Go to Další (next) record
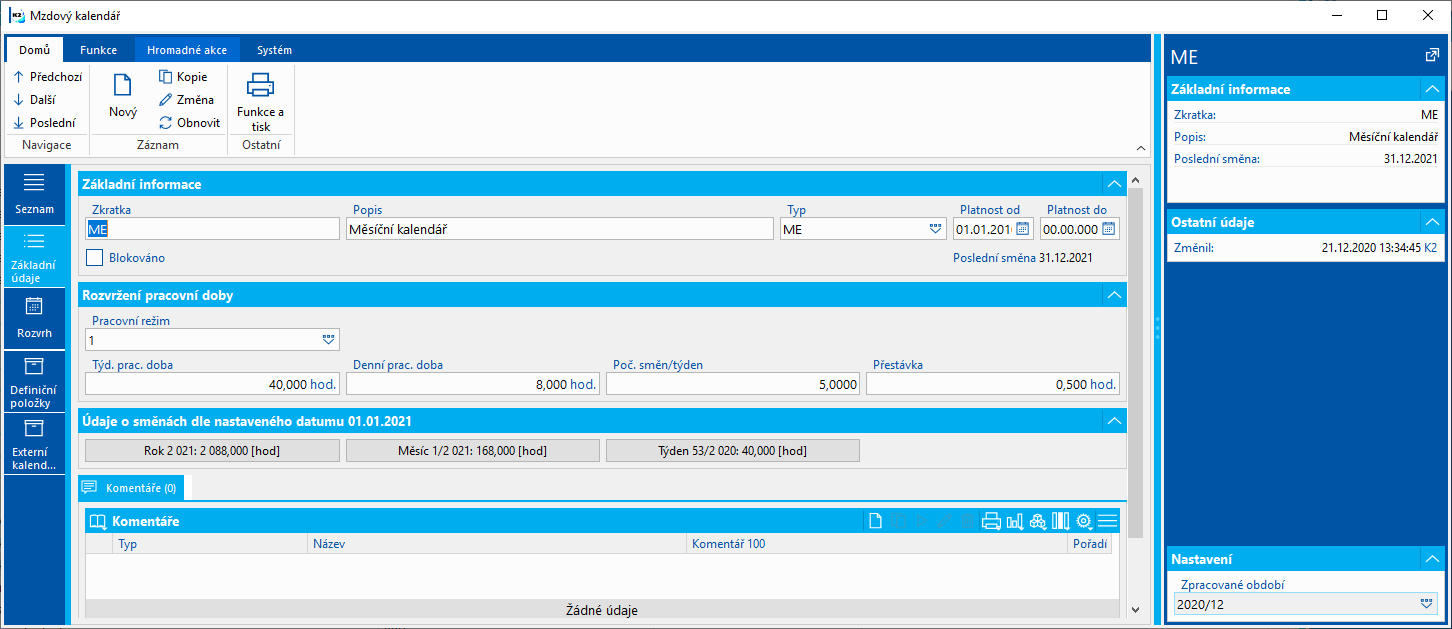The height and width of the screenshot is (629, 1452). coord(34,100)
